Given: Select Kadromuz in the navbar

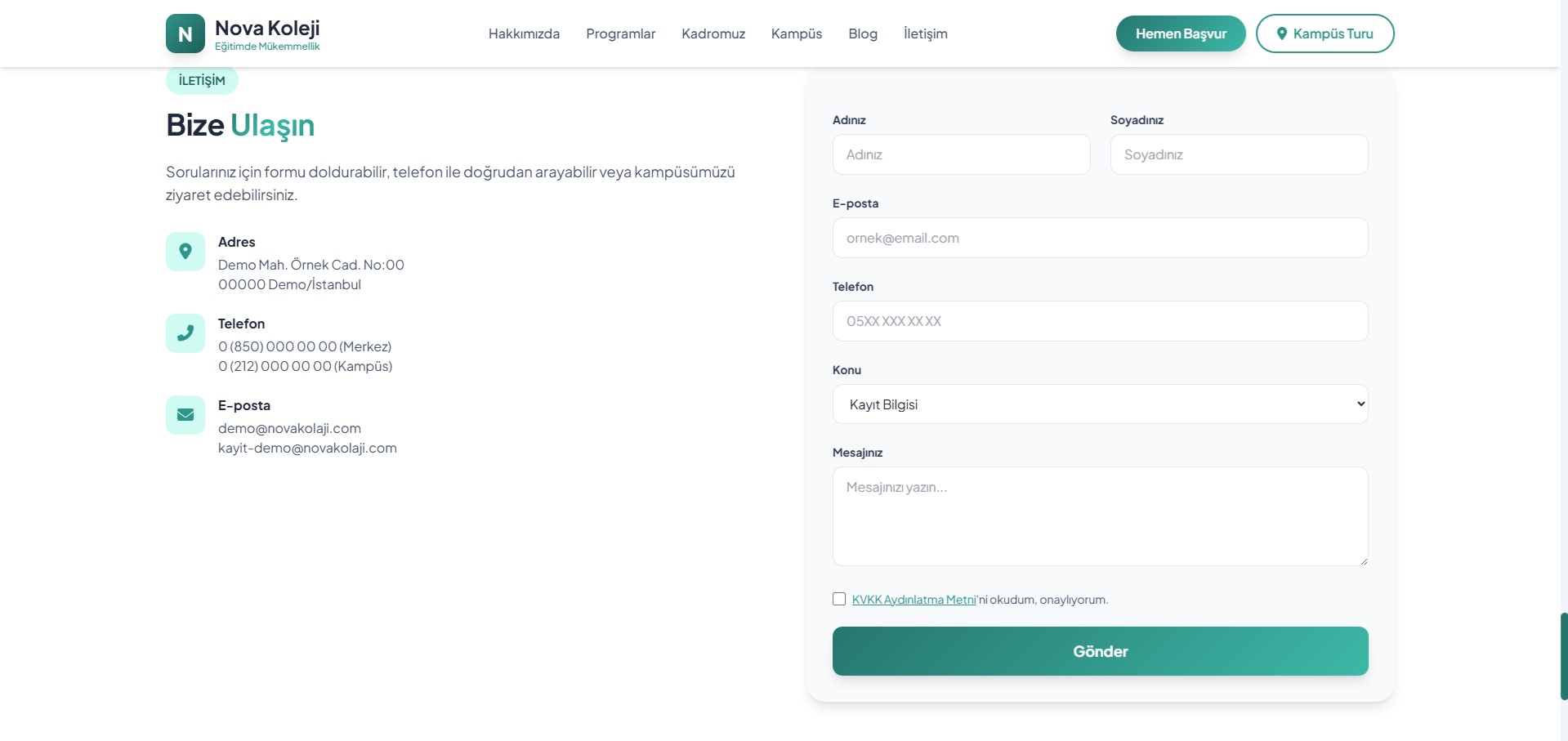Looking at the screenshot, I should point(713,33).
